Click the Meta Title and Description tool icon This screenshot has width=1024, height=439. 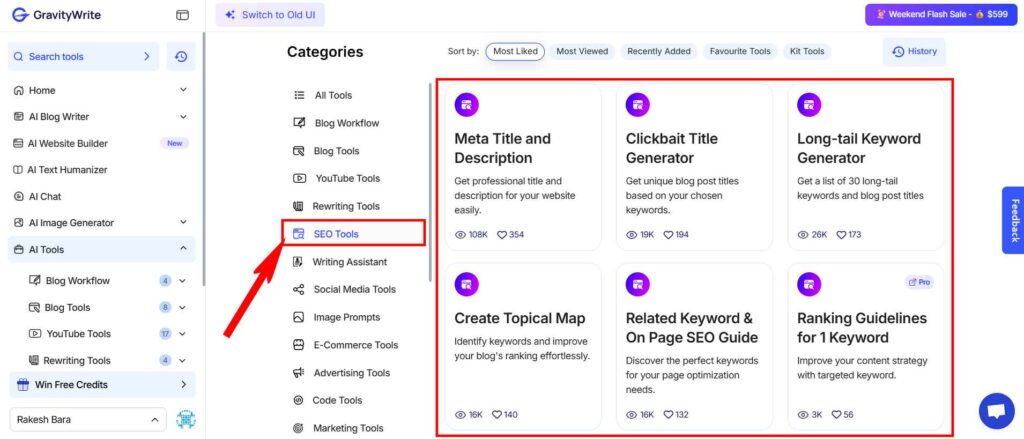(x=466, y=105)
